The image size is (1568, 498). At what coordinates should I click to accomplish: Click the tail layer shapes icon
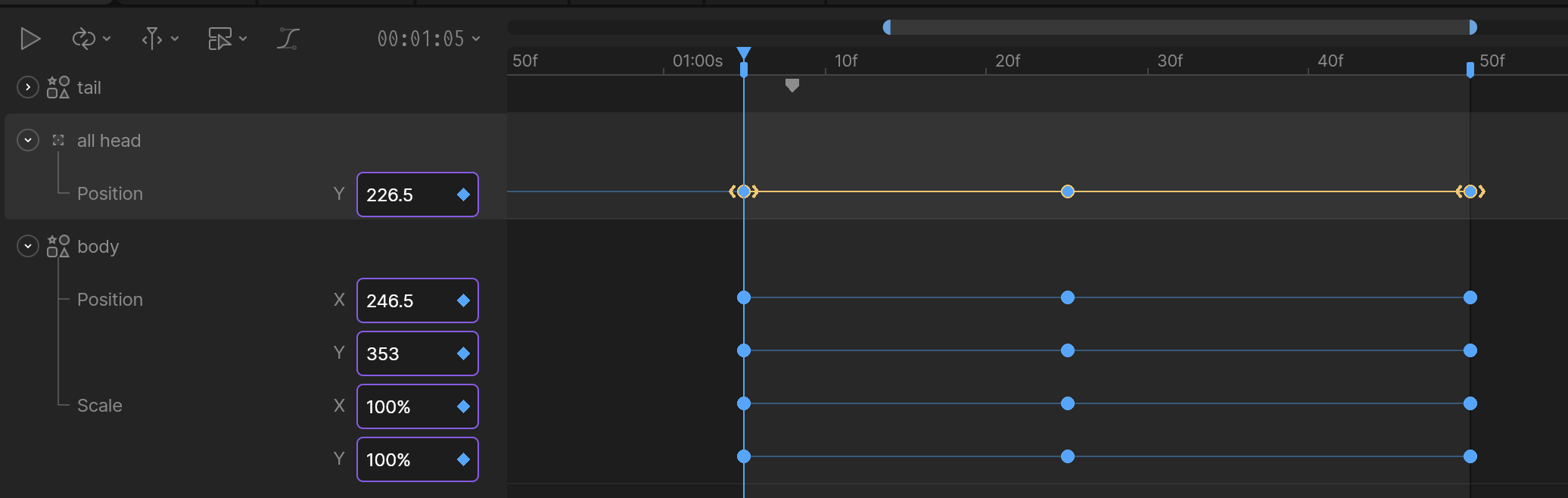coord(58,88)
